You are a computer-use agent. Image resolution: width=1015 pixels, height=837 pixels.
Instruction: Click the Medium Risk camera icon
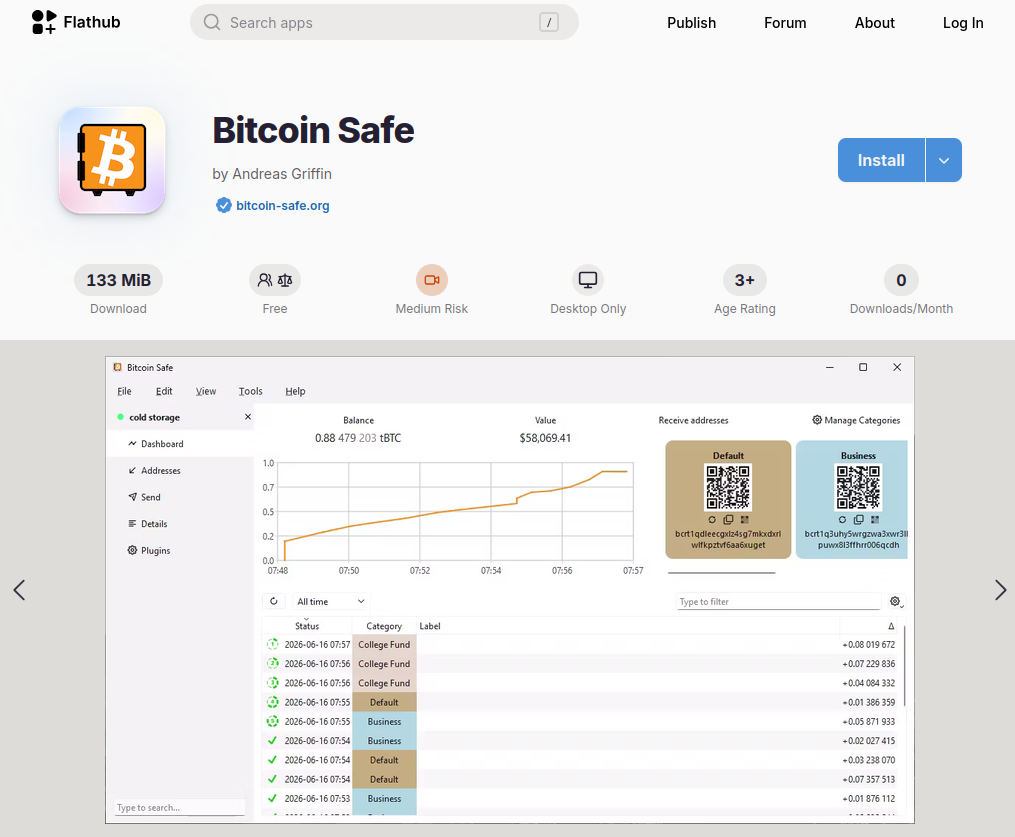(x=432, y=280)
